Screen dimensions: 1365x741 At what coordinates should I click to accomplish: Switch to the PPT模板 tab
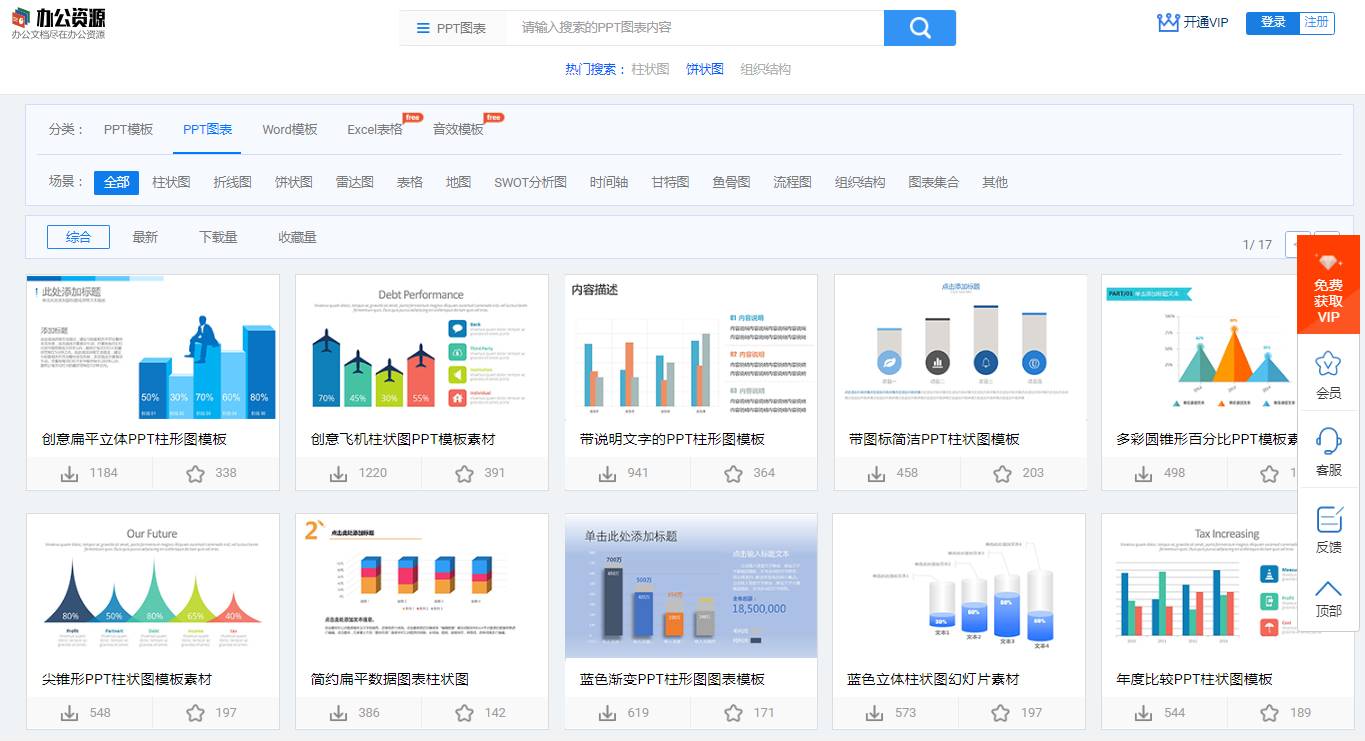pyautogui.click(x=128, y=129)
